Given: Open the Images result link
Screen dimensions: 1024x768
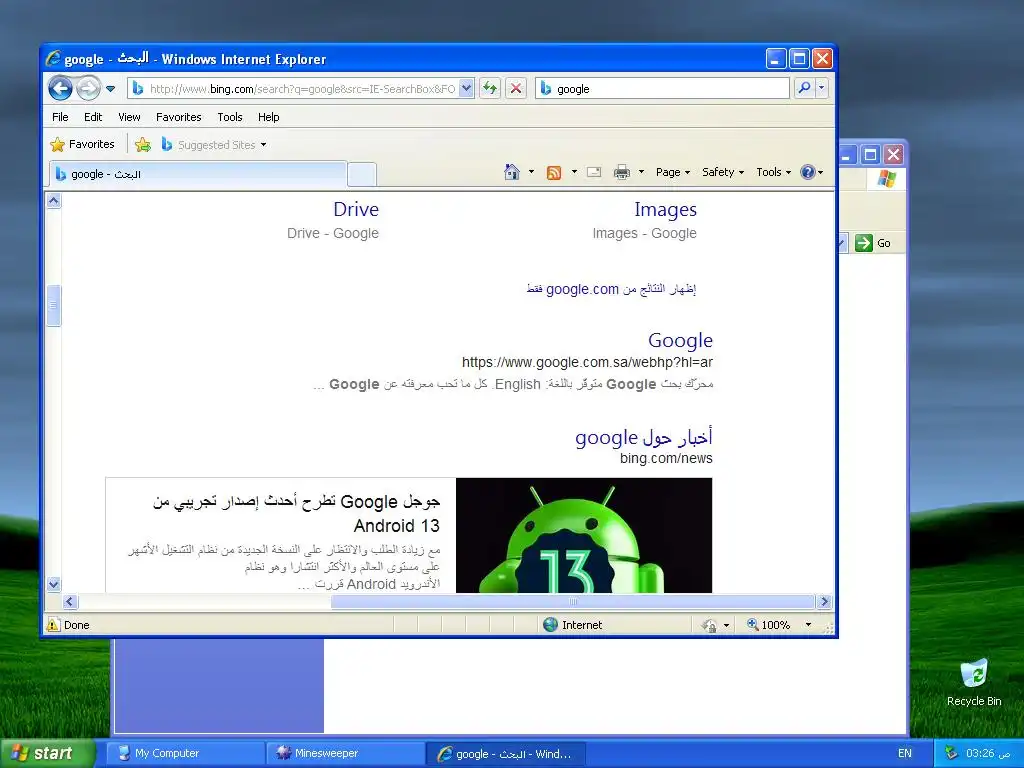Looking at the screenshot, I should coord(665,209).
